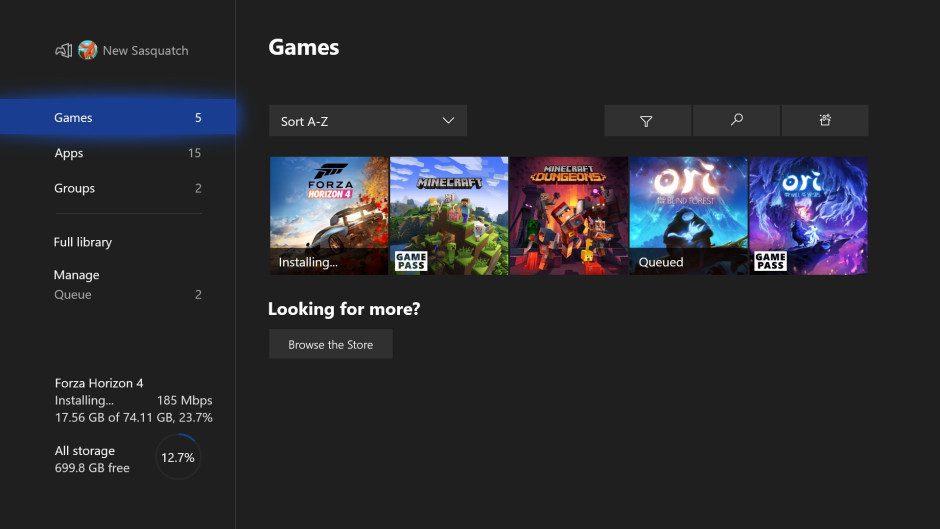Click Browse the Store button
Viewport: 940px width, 529px height.
tap(330, 344)
